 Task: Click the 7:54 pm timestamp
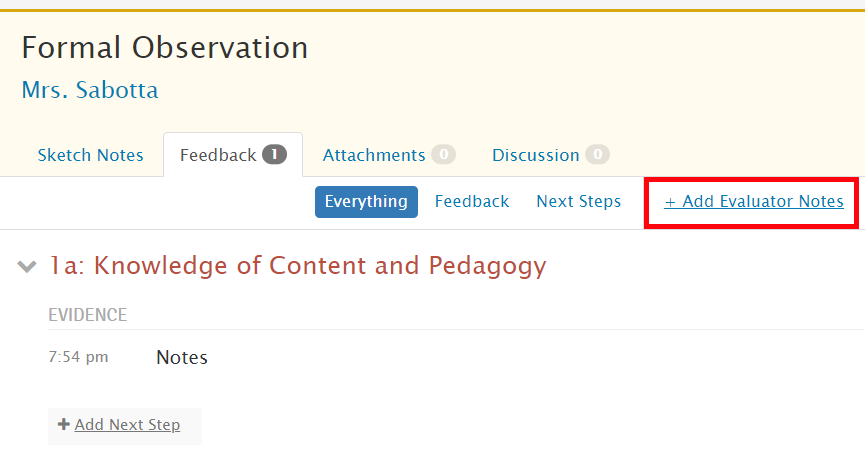(x=78, y=357)
